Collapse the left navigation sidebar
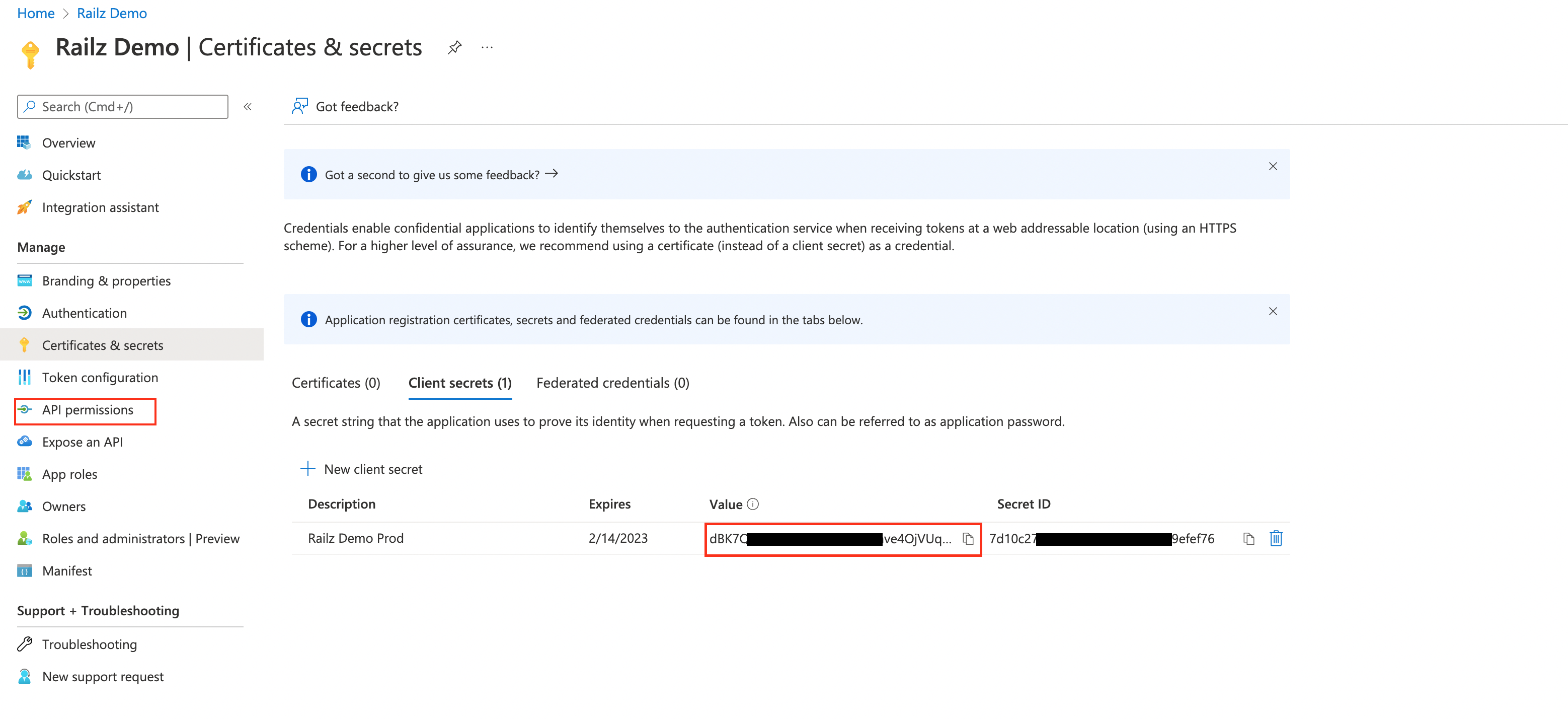 (248, 107)
